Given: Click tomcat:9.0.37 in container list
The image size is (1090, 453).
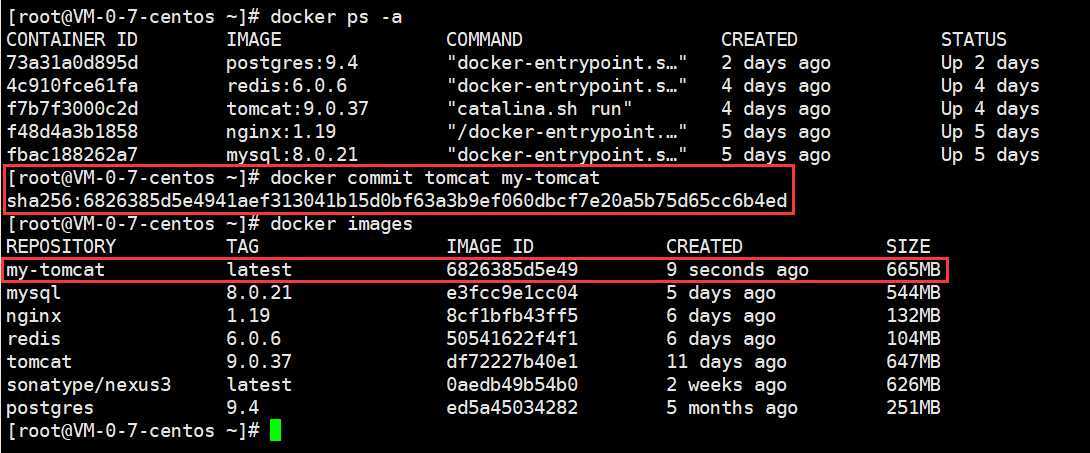Looking at the screenshot, I should point(298,109).
